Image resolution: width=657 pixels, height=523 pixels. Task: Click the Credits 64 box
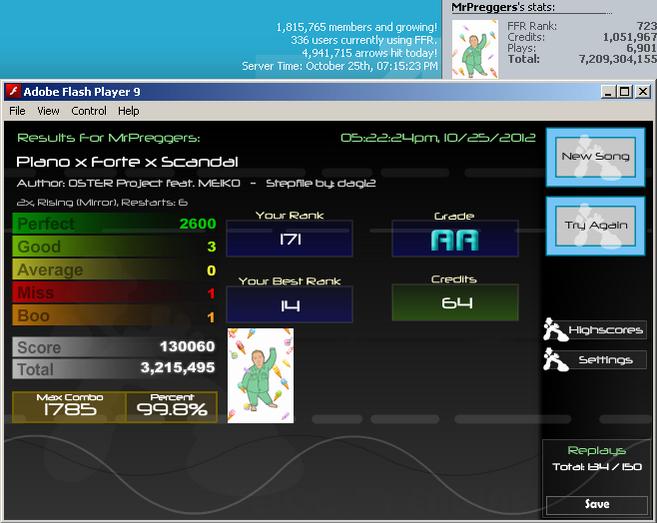click(x=455, y=303)
